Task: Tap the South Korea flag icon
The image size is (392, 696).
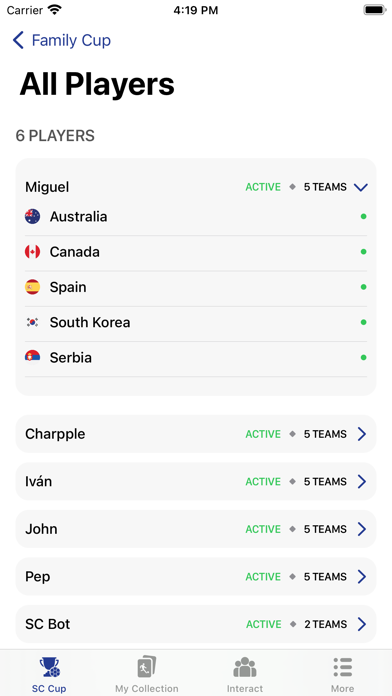Action: (x=32, y=322)
